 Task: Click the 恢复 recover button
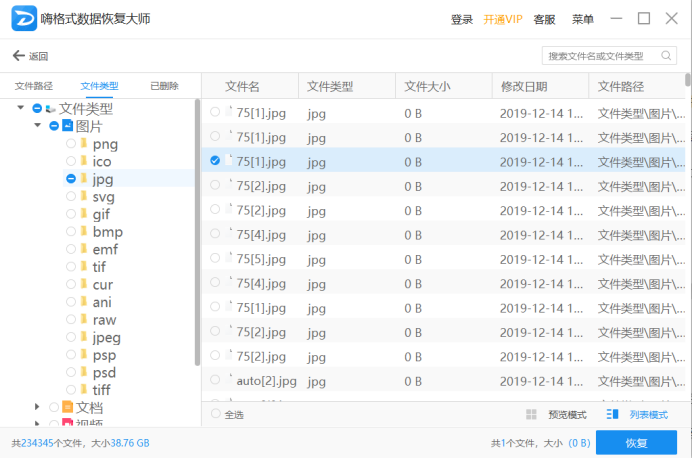[636, 443]
